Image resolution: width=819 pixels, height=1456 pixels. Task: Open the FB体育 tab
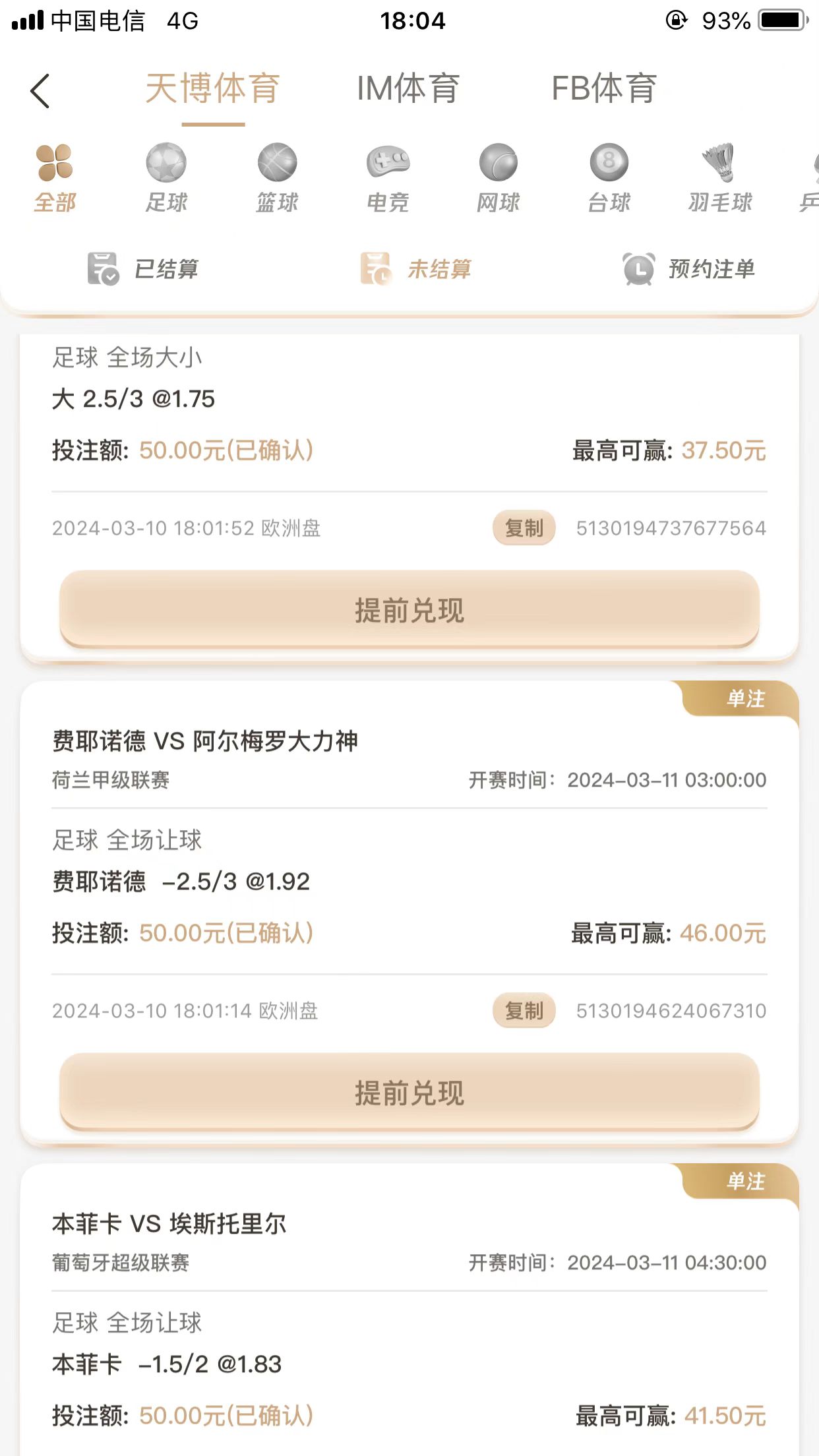click(604, 89)
